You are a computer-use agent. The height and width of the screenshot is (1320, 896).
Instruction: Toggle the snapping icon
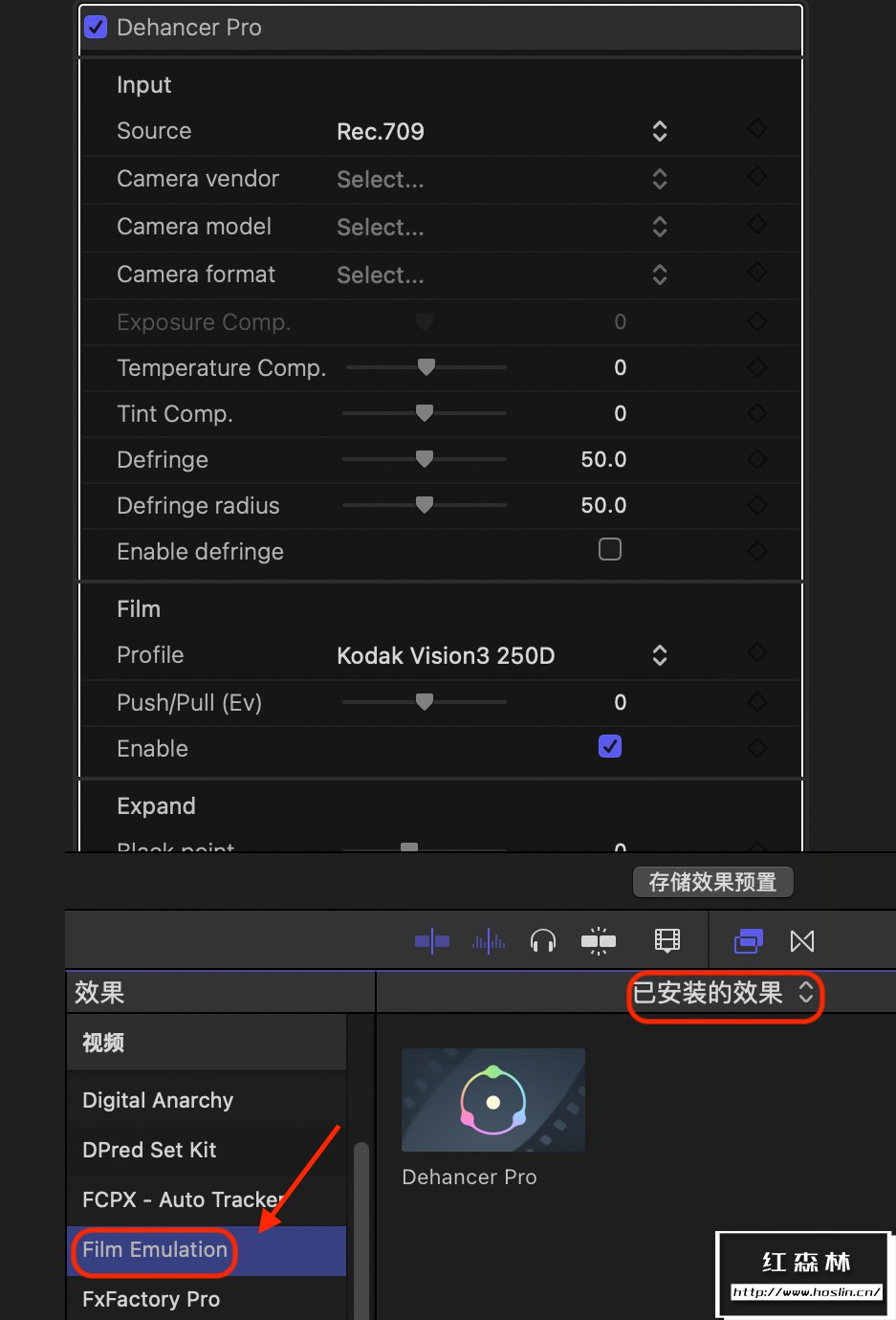599,941
